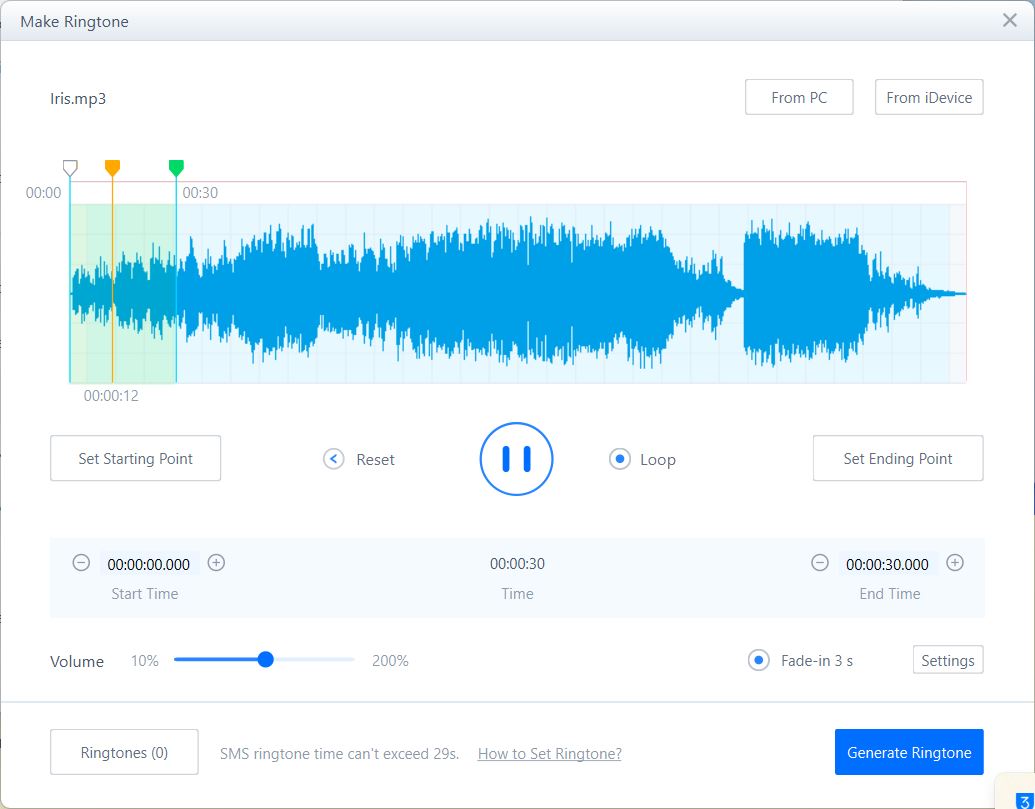Toggle the Loop radio button
This screenshot has height=809, width=1035.
click(620, 459)
